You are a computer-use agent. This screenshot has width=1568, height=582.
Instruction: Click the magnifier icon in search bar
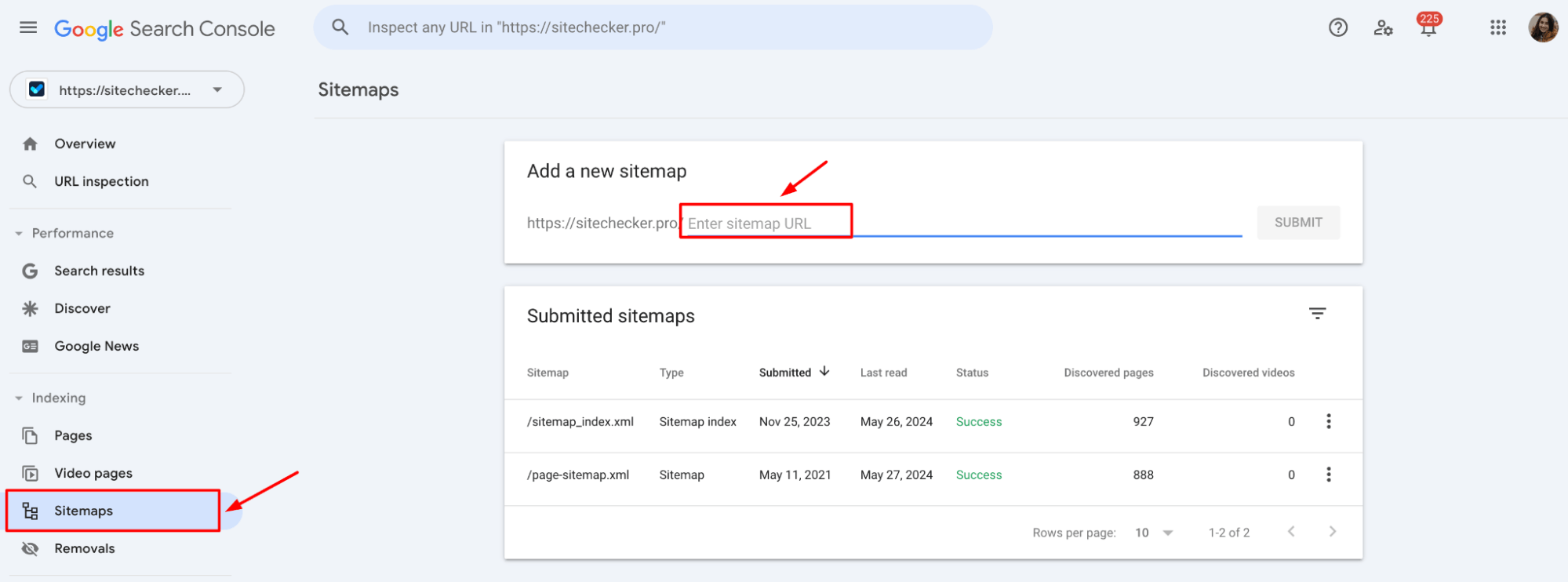(340, 27)
